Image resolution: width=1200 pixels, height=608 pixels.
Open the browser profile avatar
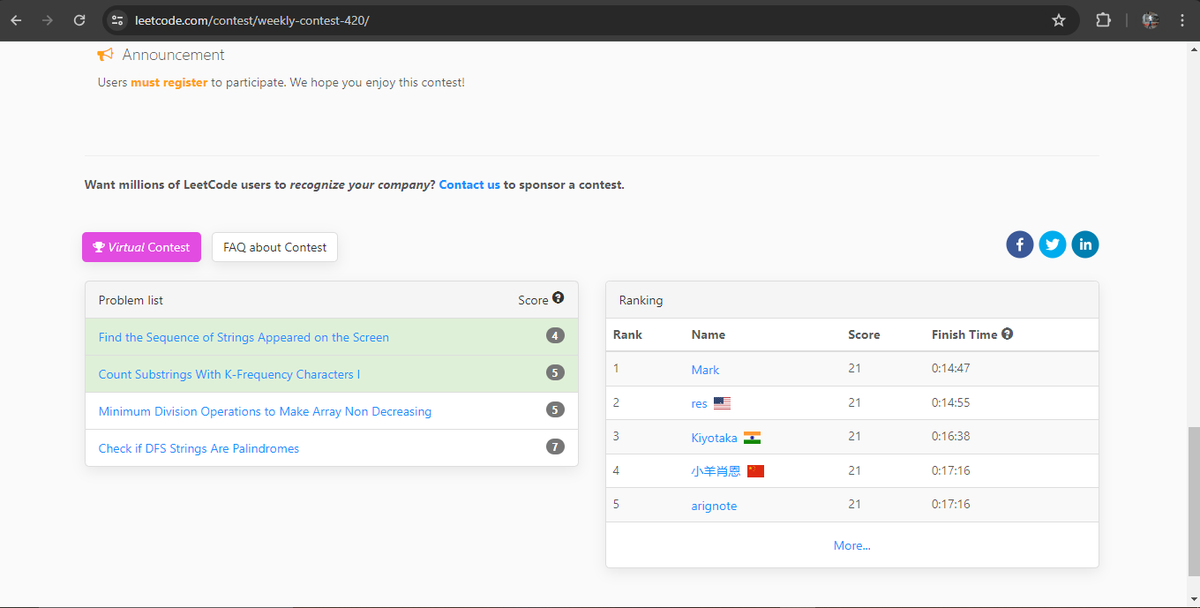pos(1149,20)
